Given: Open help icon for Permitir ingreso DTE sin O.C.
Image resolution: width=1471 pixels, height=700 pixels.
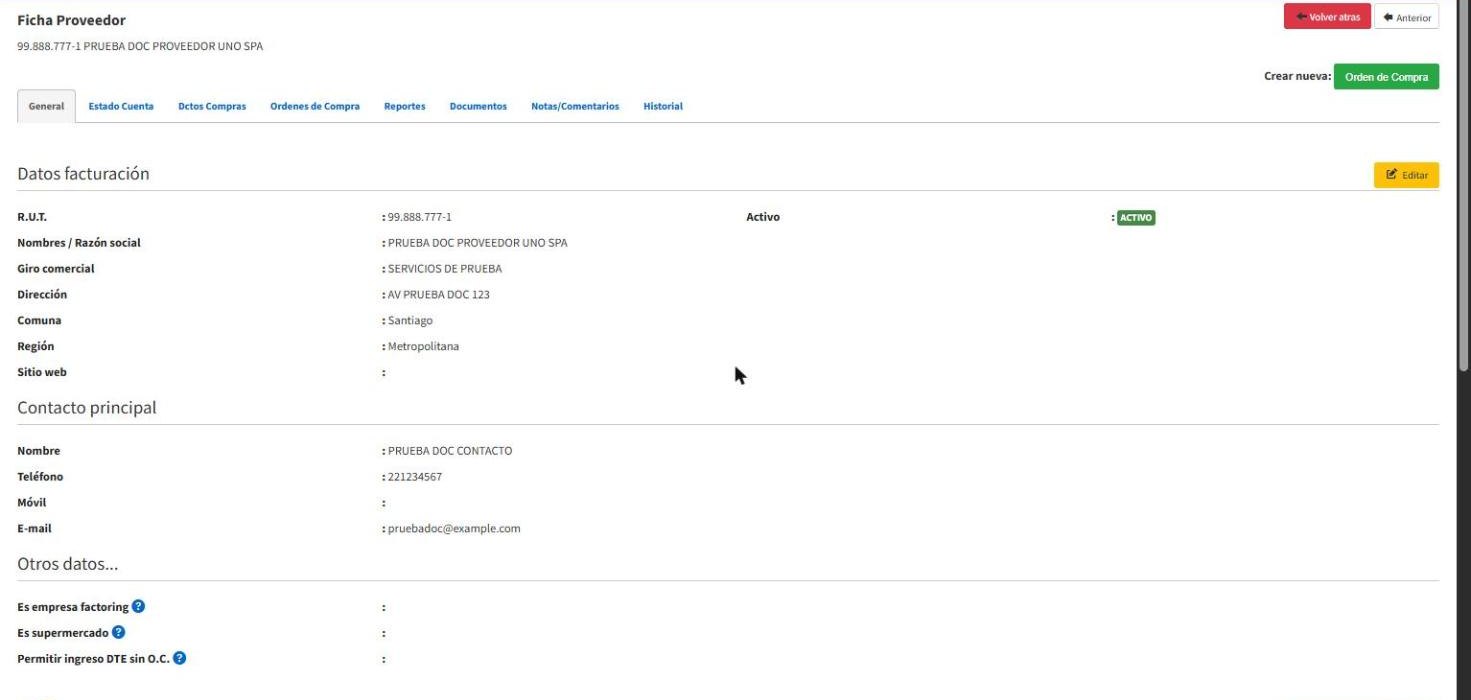Looking at the screenshot, I should (x=180, y=658).
